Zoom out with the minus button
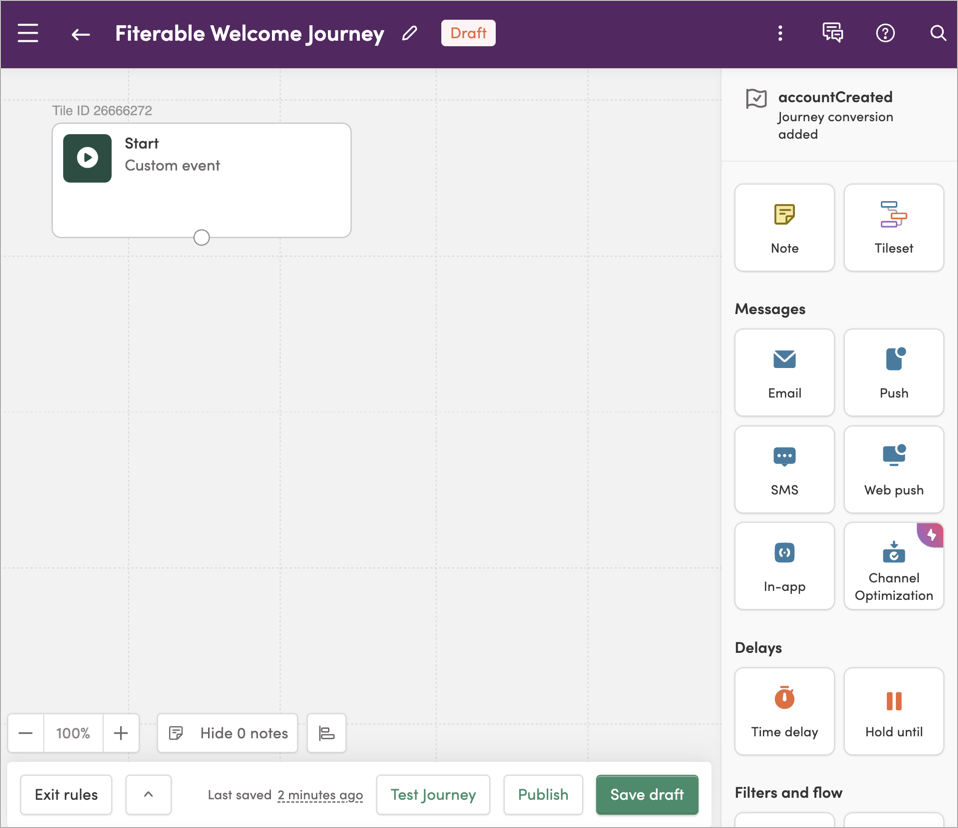Image resolution: width=958 pixels, height=828 pixels. click(x=26, y=733)
